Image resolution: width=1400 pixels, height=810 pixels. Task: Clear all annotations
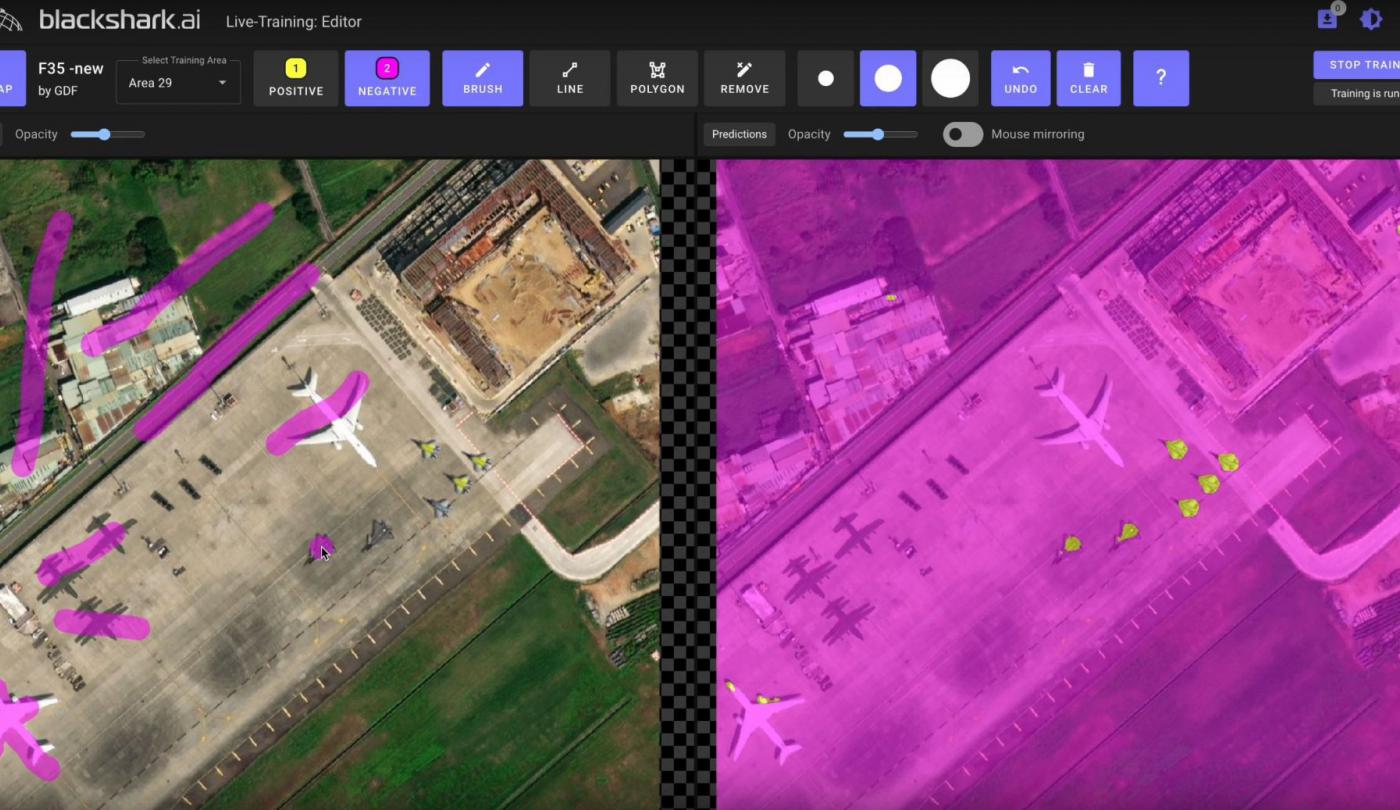click(x=1089, y=78)
